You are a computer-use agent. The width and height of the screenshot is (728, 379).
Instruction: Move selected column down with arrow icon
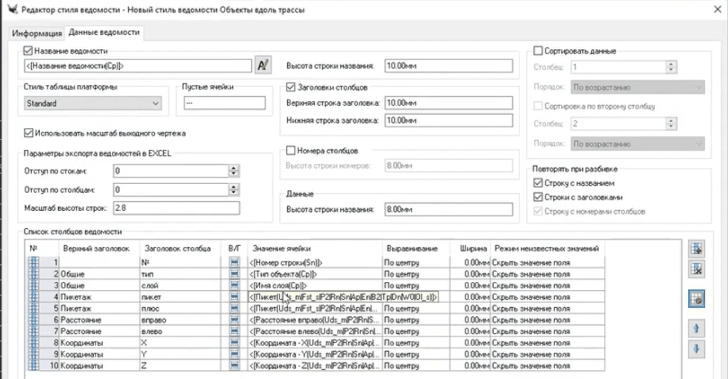click(x=696, y=349)
